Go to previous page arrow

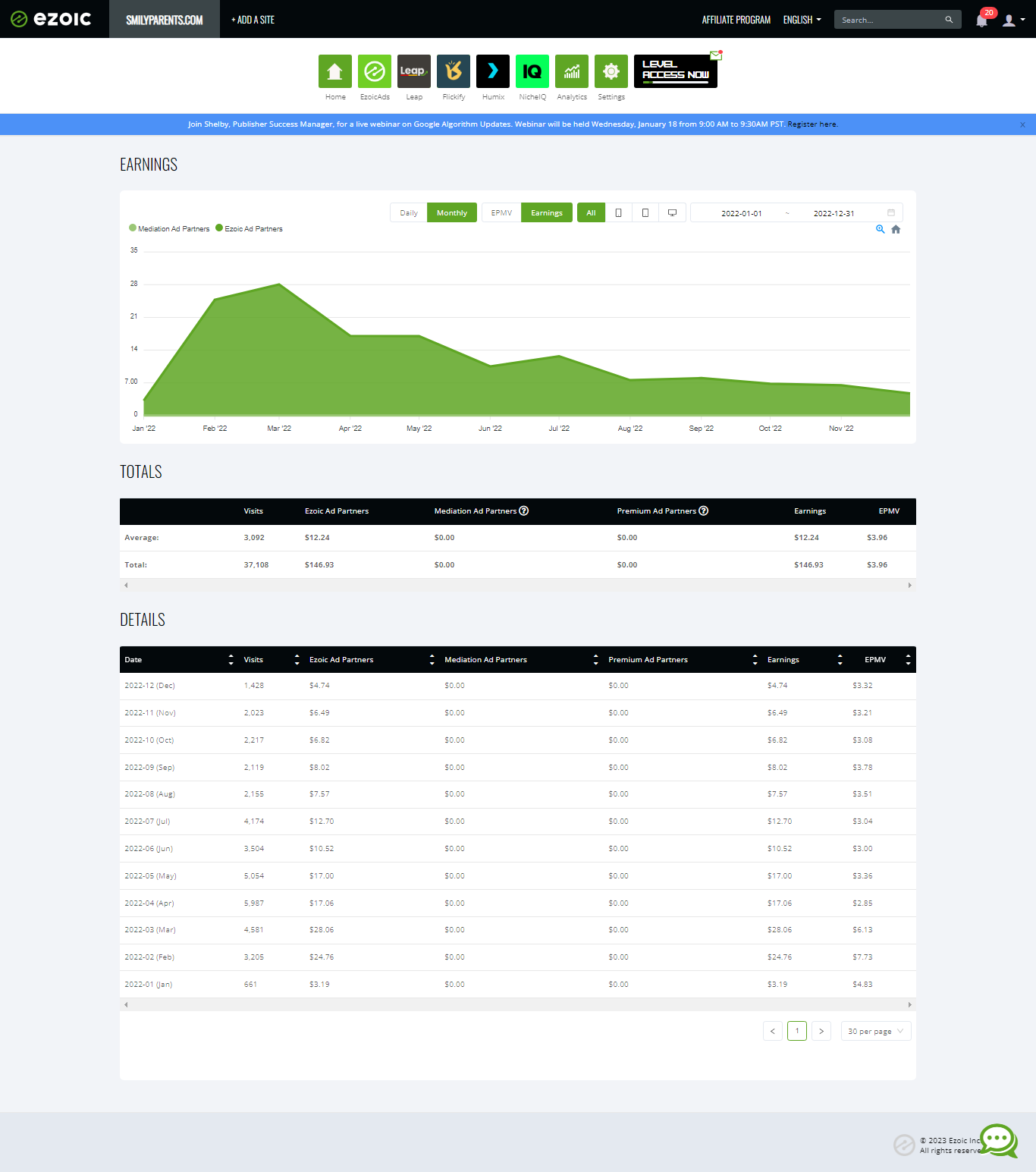click(773, 1031)
